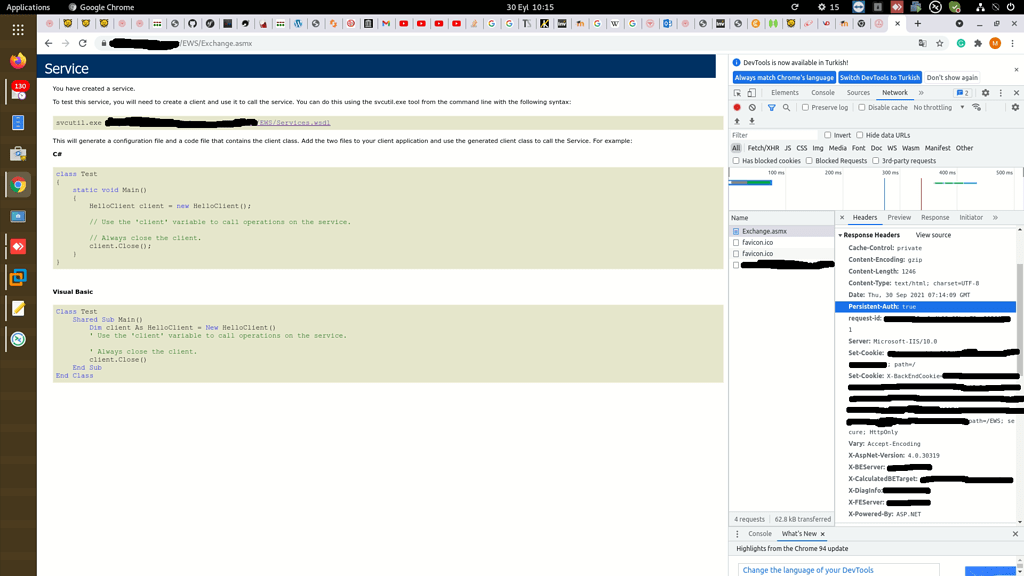Toggle the network filter funnel icon
This screenshot has width=1024, height=576.
(771, 107)
